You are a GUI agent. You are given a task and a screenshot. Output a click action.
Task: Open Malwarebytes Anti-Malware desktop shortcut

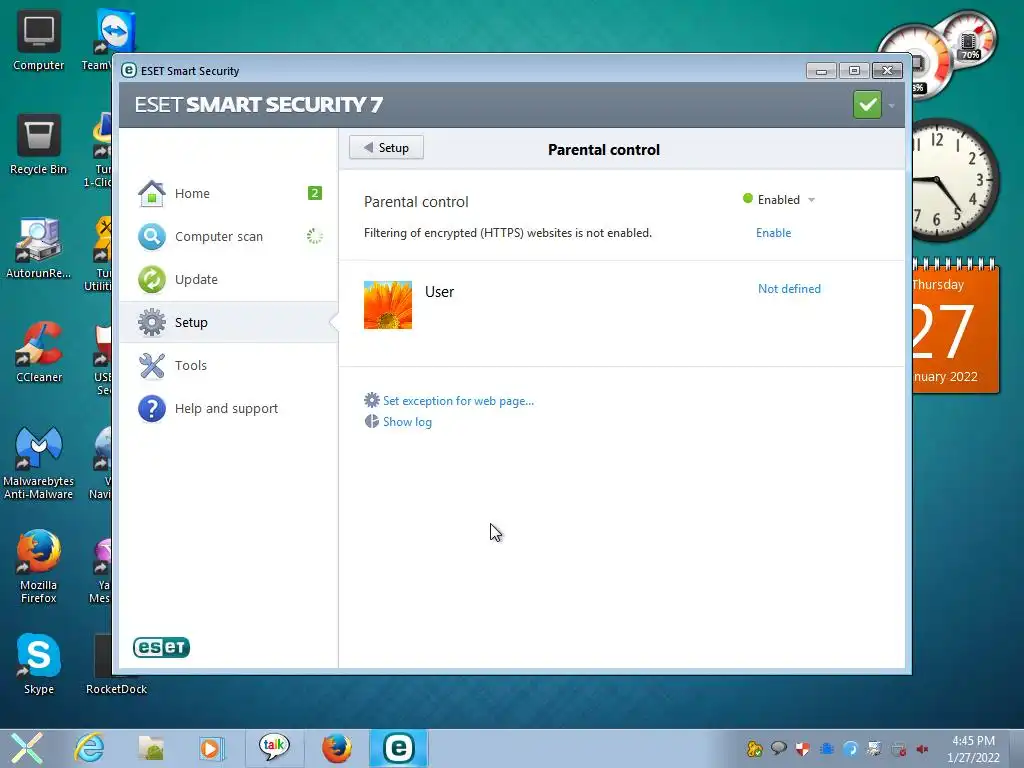39,462
